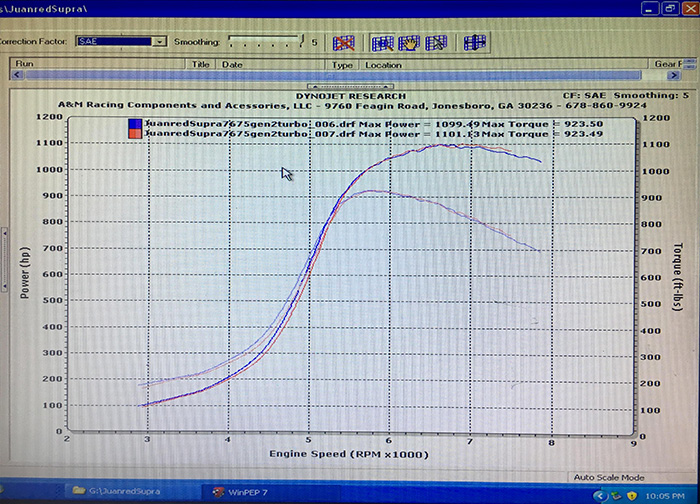The width and height of the screenshot is (700, 504).
Task: Switch to WinPEP 7 taskbar item
Action: [245, 491]
